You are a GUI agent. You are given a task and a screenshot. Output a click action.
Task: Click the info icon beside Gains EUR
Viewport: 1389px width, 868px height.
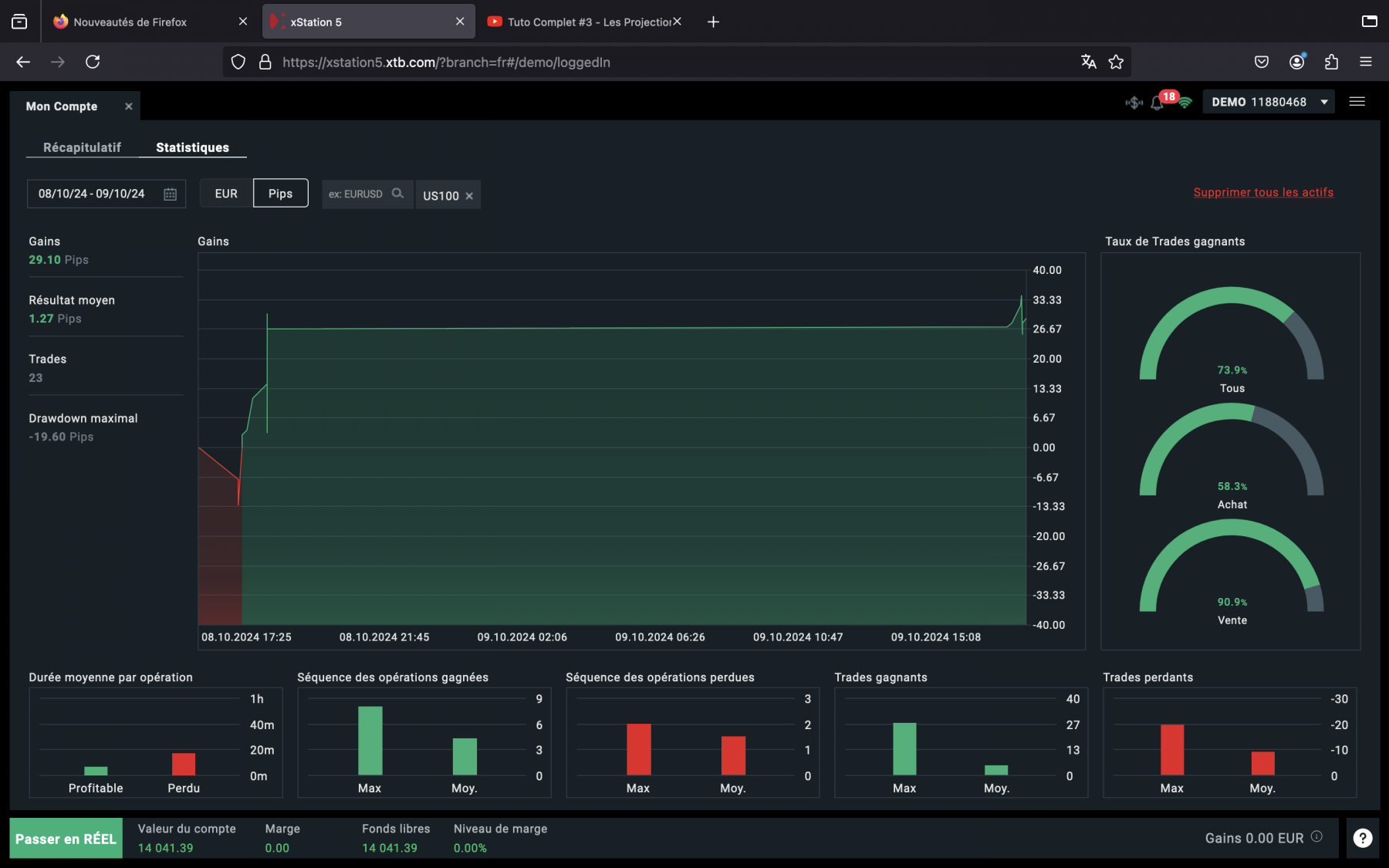tap(1316, 836)
